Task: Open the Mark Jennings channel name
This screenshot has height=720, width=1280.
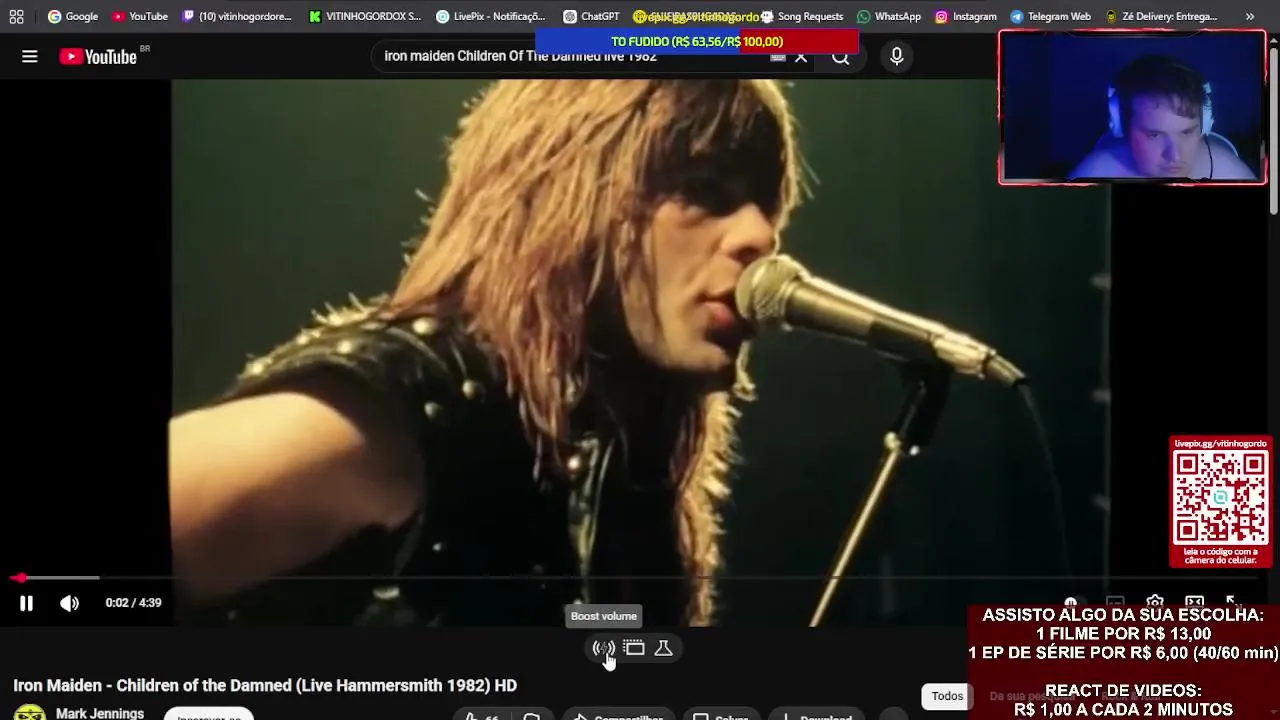Action: point(100,713)
